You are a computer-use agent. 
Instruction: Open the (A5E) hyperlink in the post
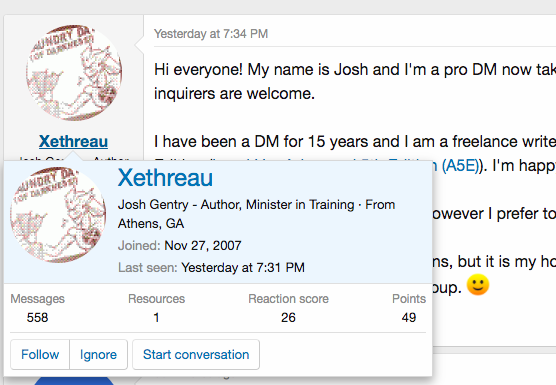[461, 166]
